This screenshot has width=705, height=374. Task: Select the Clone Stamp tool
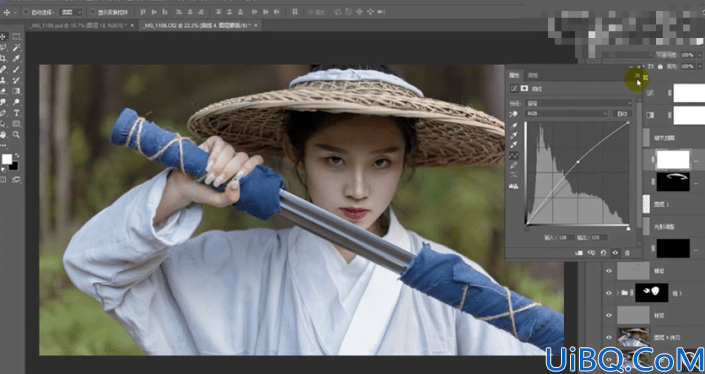point(3,80)
